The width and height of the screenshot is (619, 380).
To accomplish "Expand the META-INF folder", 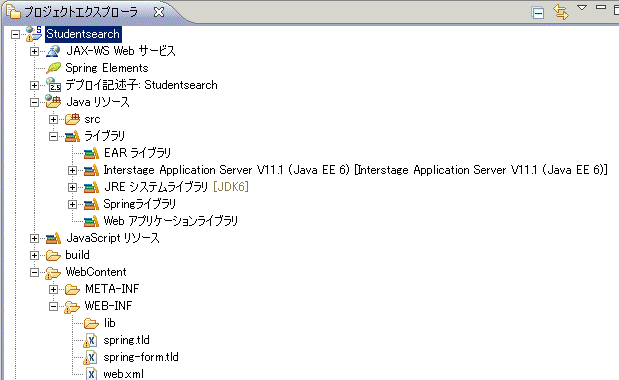I will pos(53,289).
